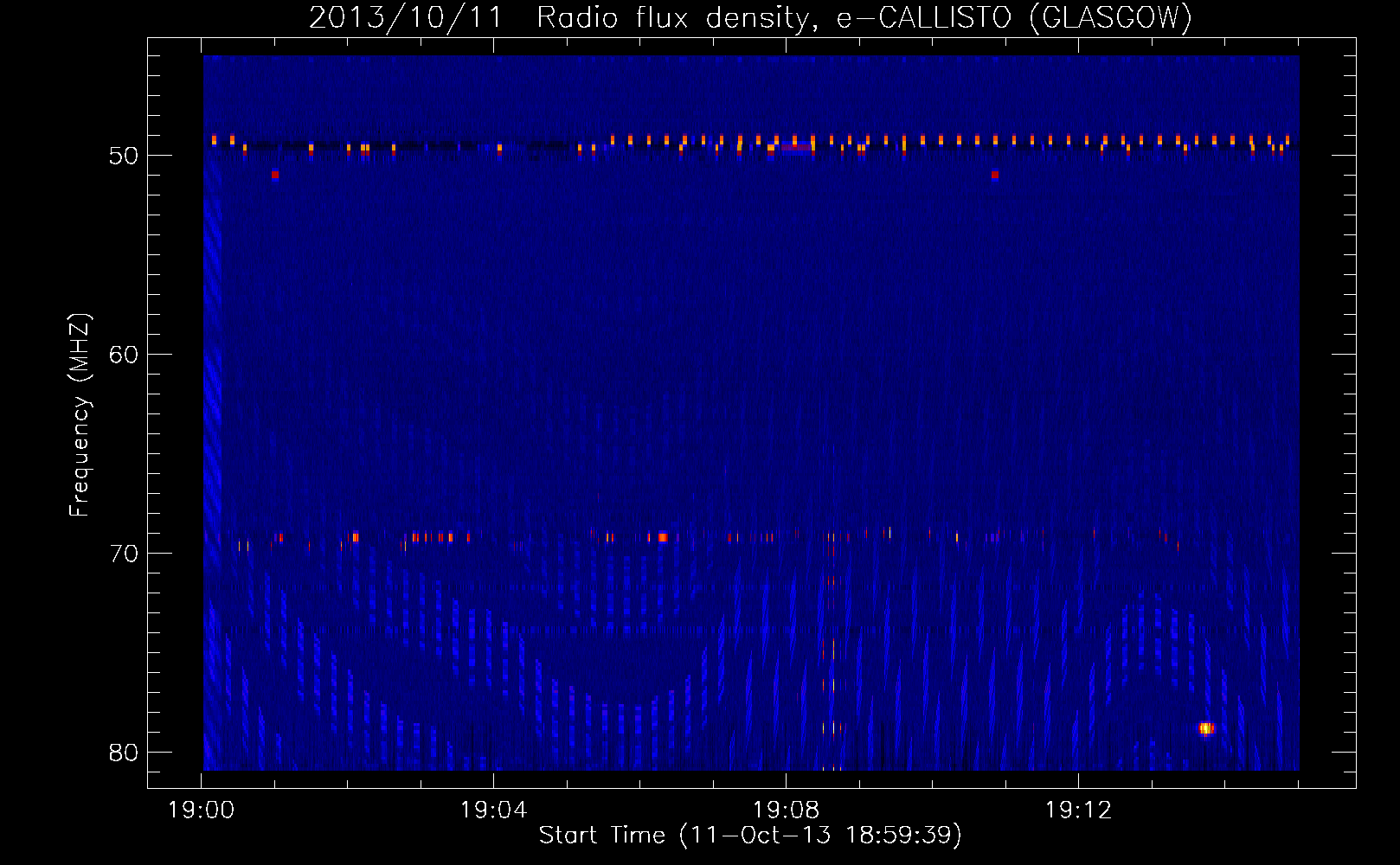This screenshot has width=1400, height=865.
Task: Click the bright orange-red blob near 69 MHz at 19:06
Action: pos(663,537)
